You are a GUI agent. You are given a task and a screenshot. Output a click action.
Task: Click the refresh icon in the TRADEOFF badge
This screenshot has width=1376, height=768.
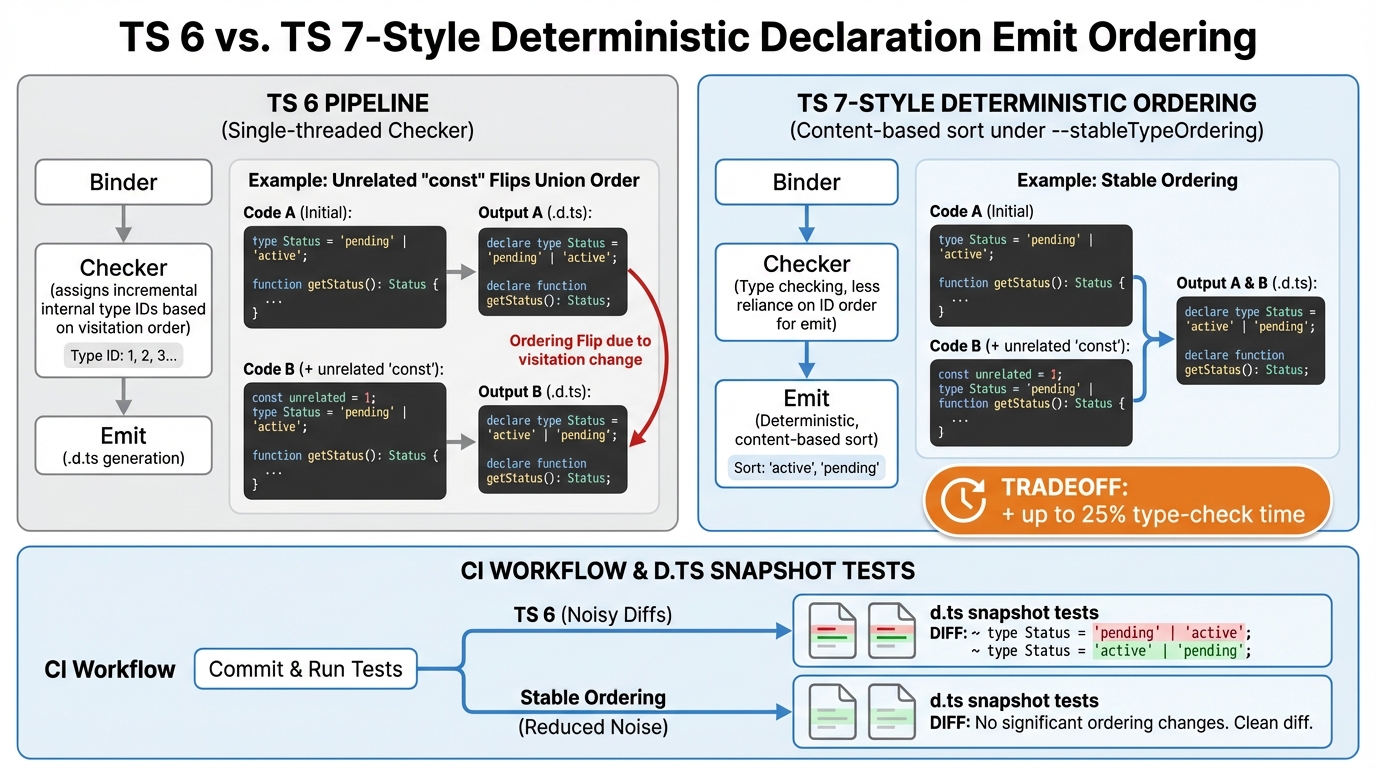pyautogui.click(x=961, y=499)
